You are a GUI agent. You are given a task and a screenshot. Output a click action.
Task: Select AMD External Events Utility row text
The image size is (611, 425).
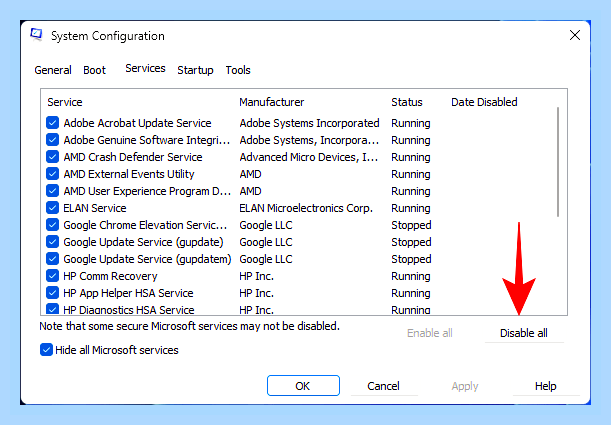coord(129,174)
